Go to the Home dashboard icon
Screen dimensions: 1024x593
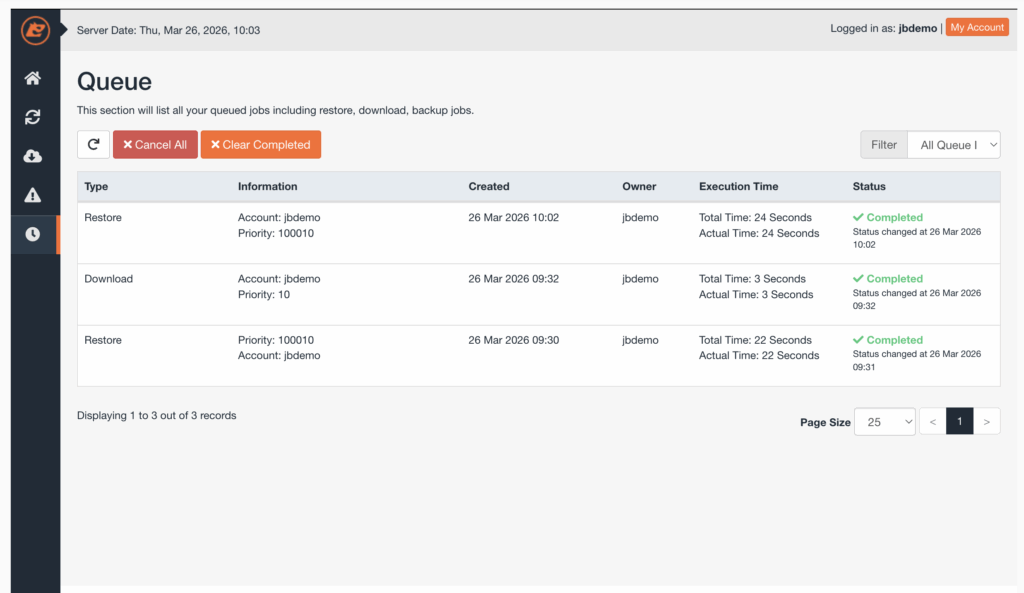pos(33,78)
